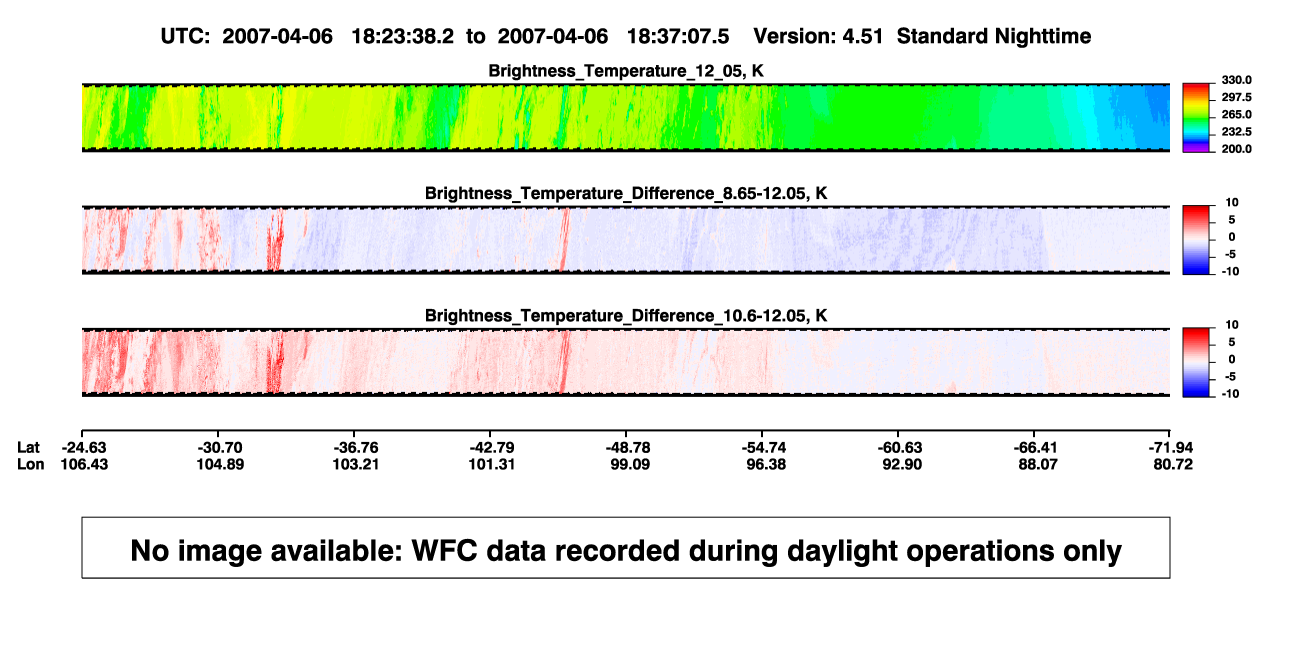Click latitude value -24.63

[x=85, y=447]
